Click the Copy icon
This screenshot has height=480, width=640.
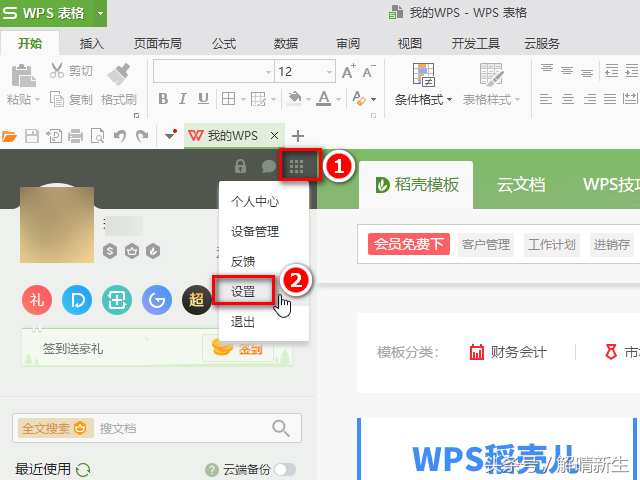click(x=57, y=99)
